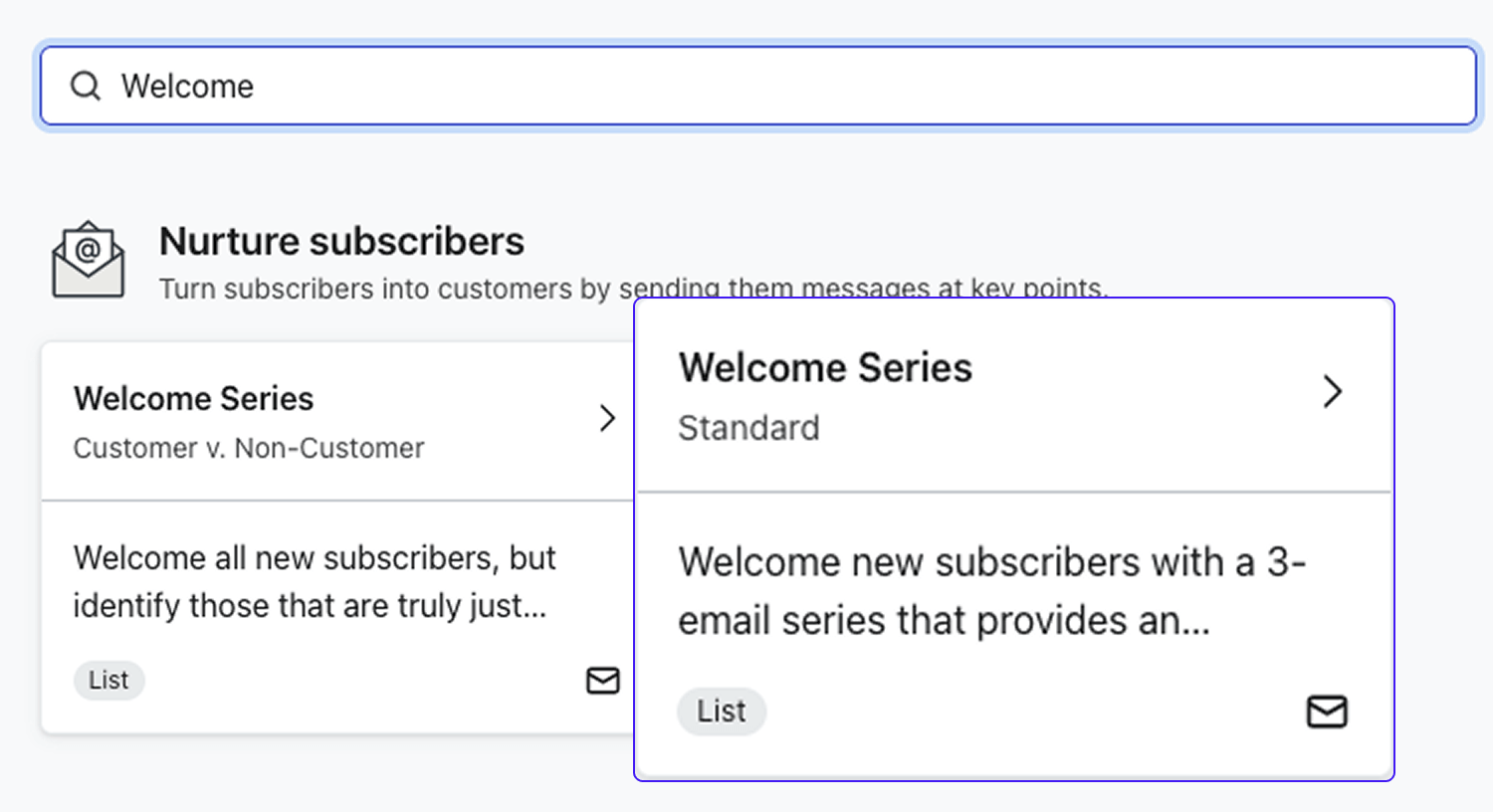
Task: Click the at-sign on the envelope icon
Action: pyautogui.click(x=89, y=248)
